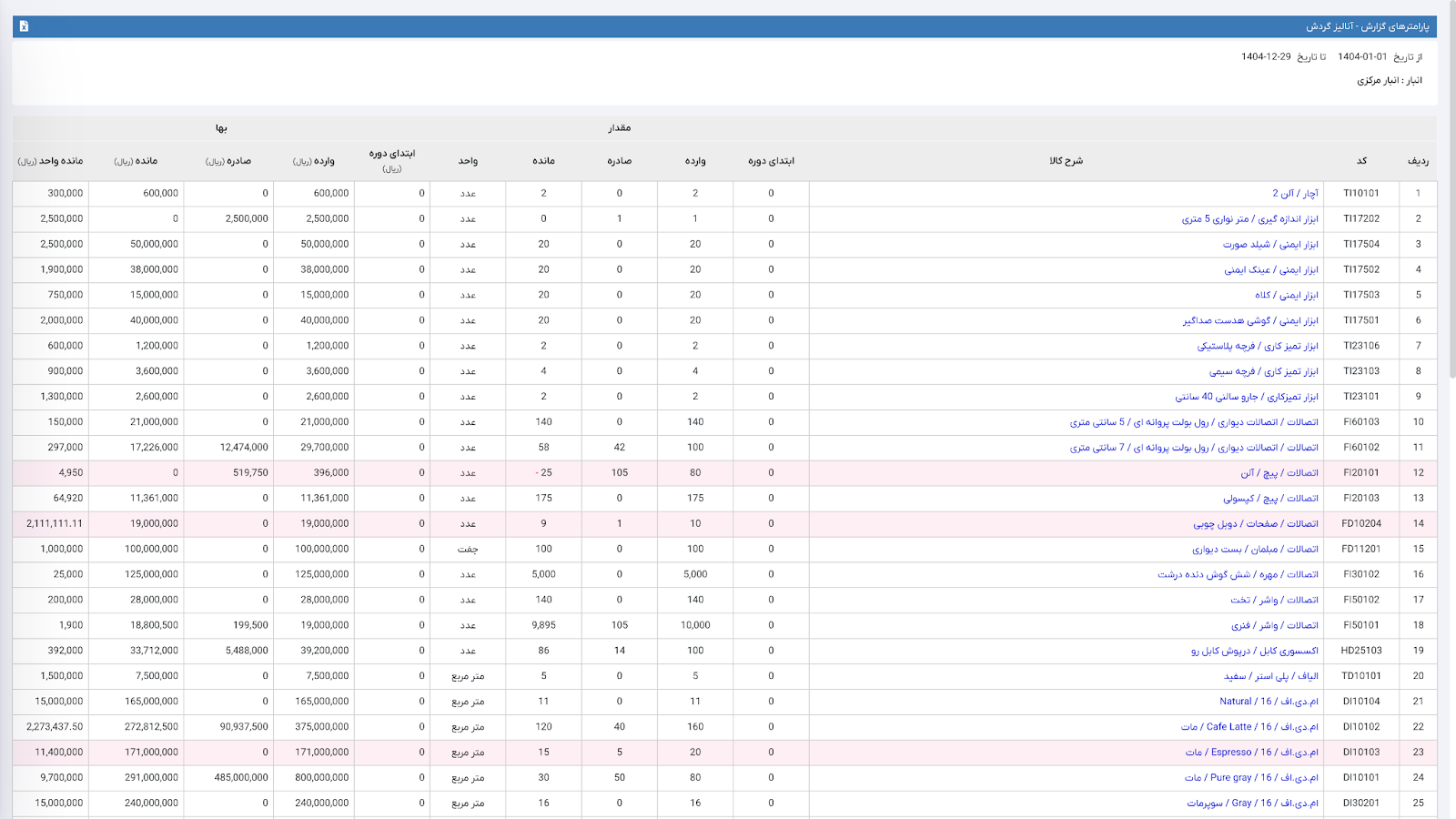Select the code cell TI10101
The height and width of the screenshot is (819, 1456).
pos(1361,193)
